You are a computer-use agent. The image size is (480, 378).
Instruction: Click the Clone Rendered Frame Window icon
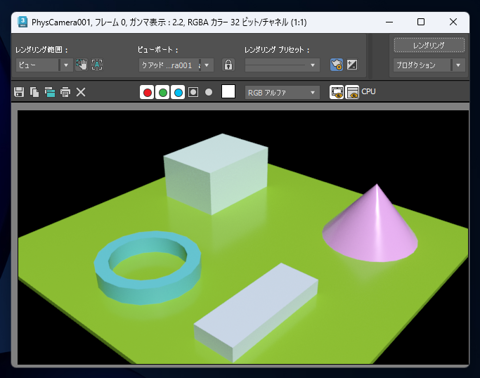point(50,92)
